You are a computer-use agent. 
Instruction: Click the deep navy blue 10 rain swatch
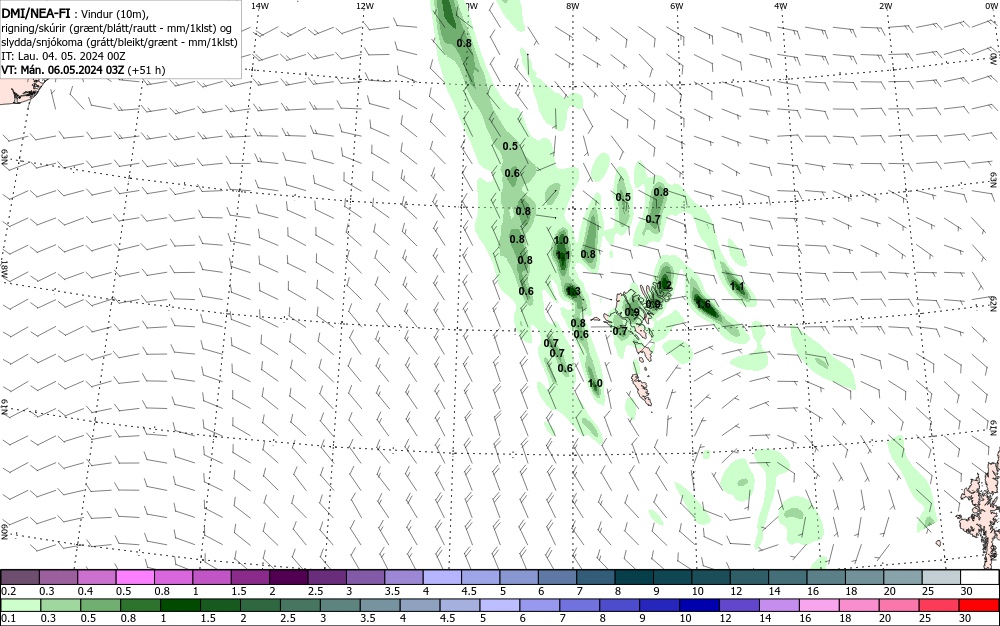[700, 605]
